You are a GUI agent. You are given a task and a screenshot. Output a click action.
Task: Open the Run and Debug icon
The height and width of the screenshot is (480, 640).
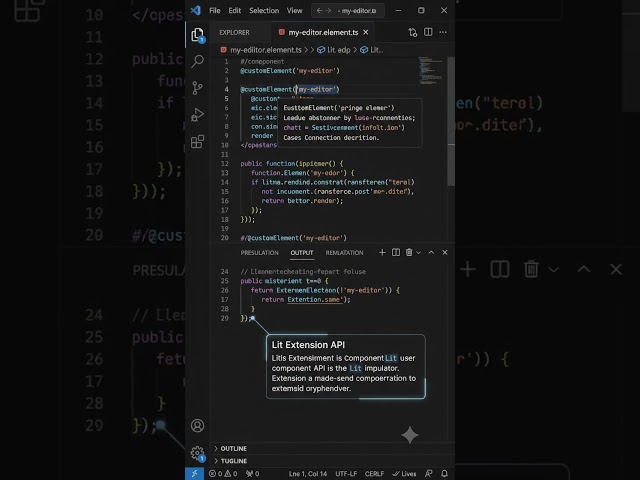pyautogui.click(x=198, y=115)
